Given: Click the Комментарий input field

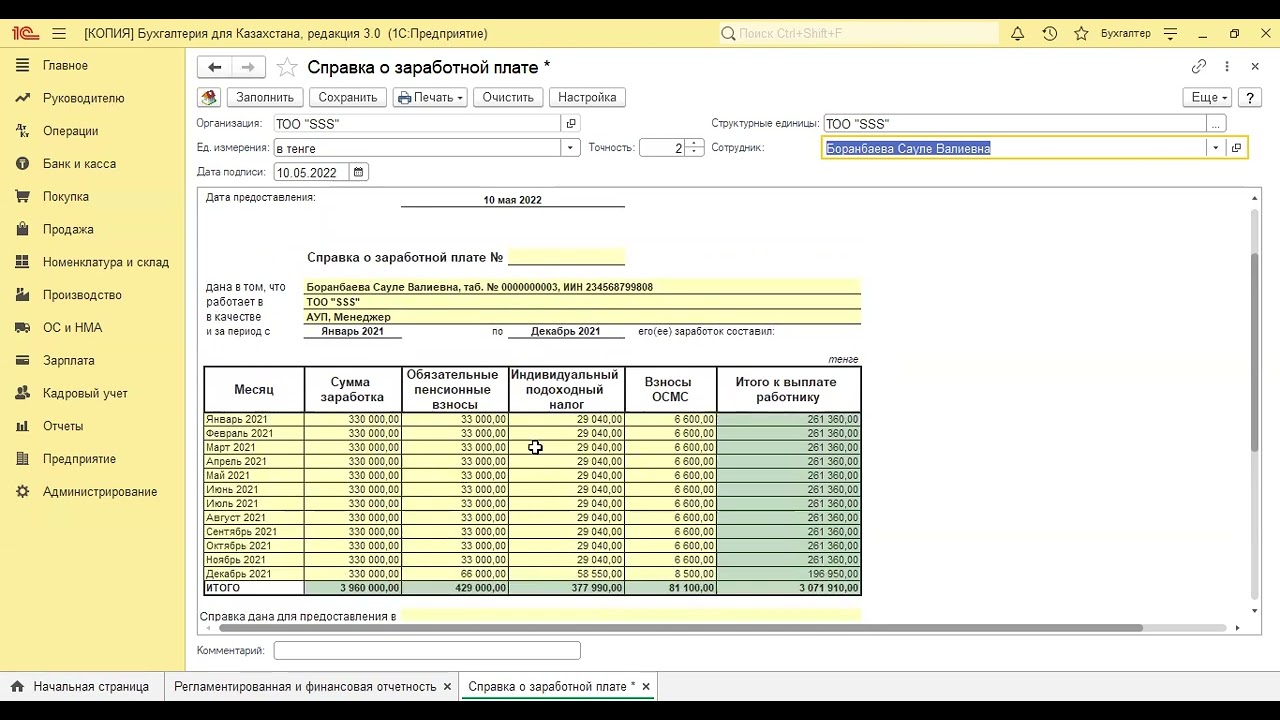Looking at the screenshot, I should 427,650.
